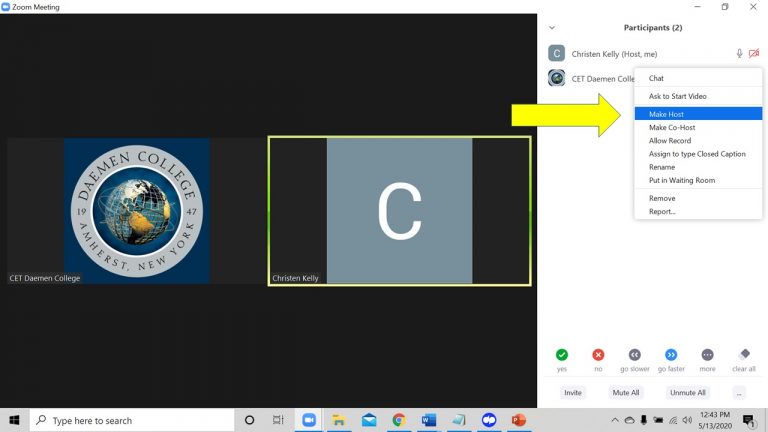Click Christen Kelly's microphone icon

(739, 53)
